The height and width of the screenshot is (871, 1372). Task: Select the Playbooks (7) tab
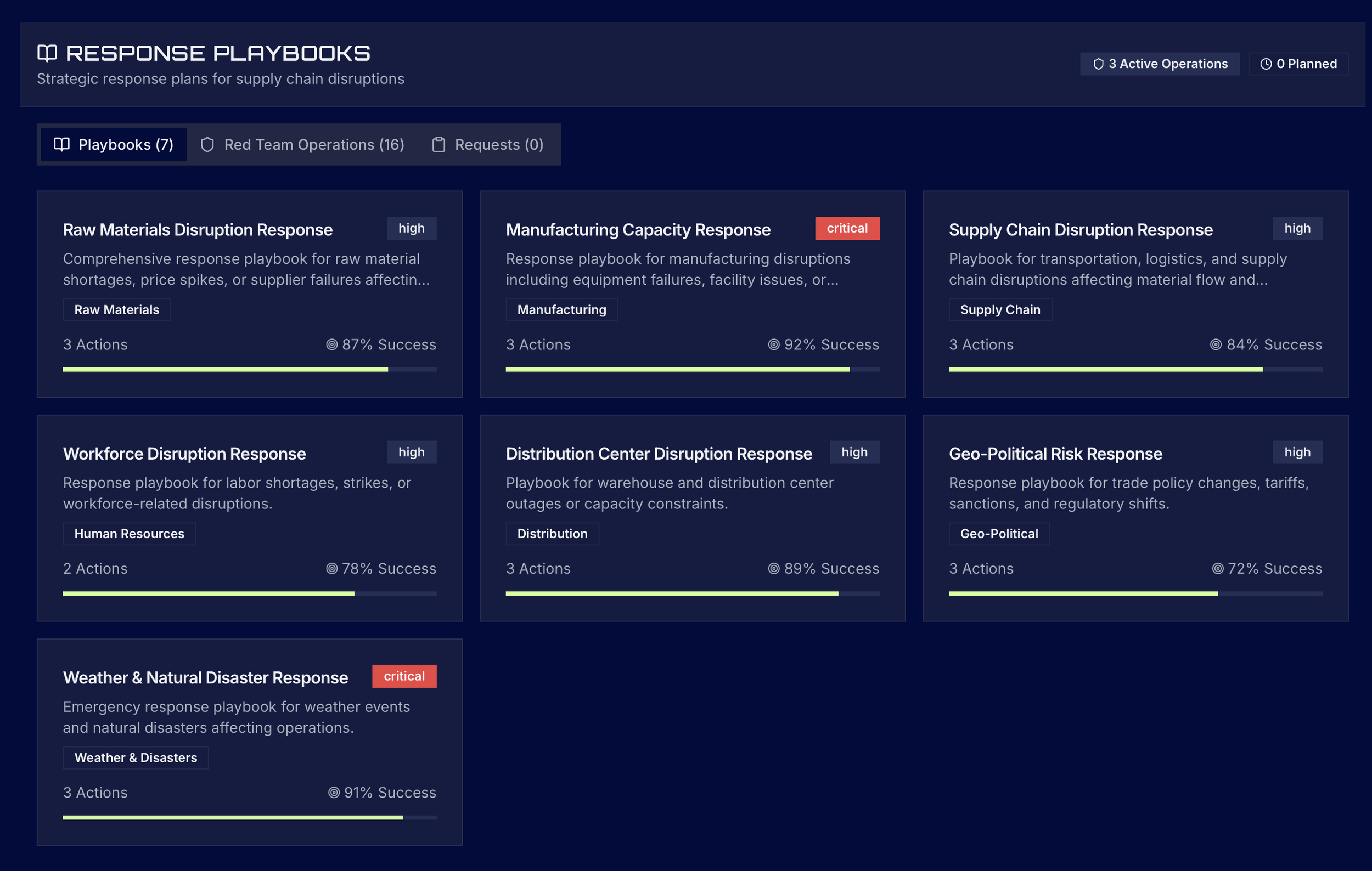pos(114,145)
